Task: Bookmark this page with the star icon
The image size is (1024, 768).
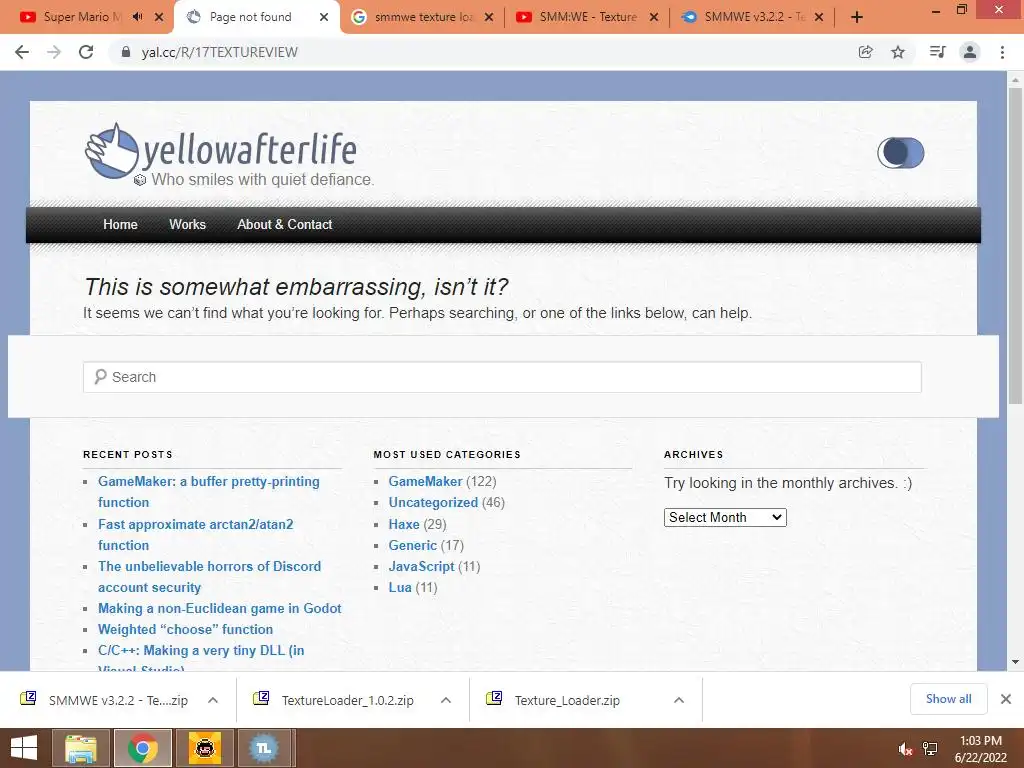Action: tap(898, 52)
